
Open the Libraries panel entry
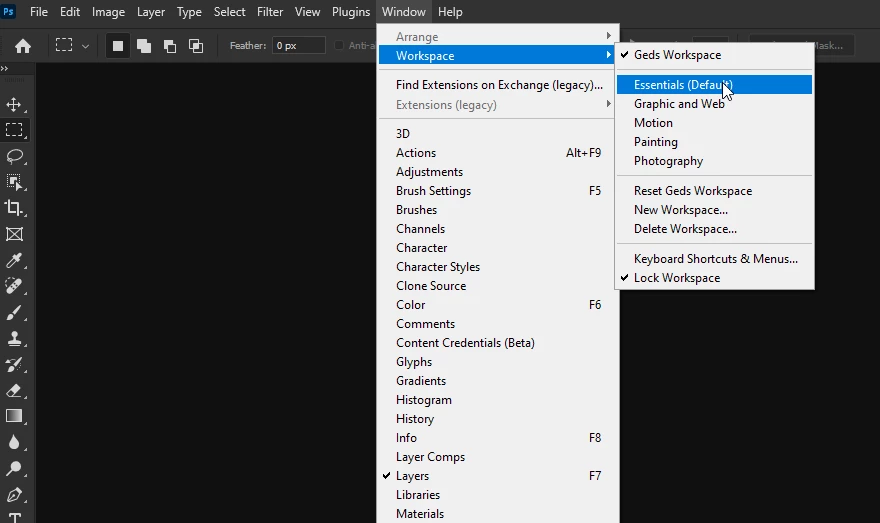498,495
